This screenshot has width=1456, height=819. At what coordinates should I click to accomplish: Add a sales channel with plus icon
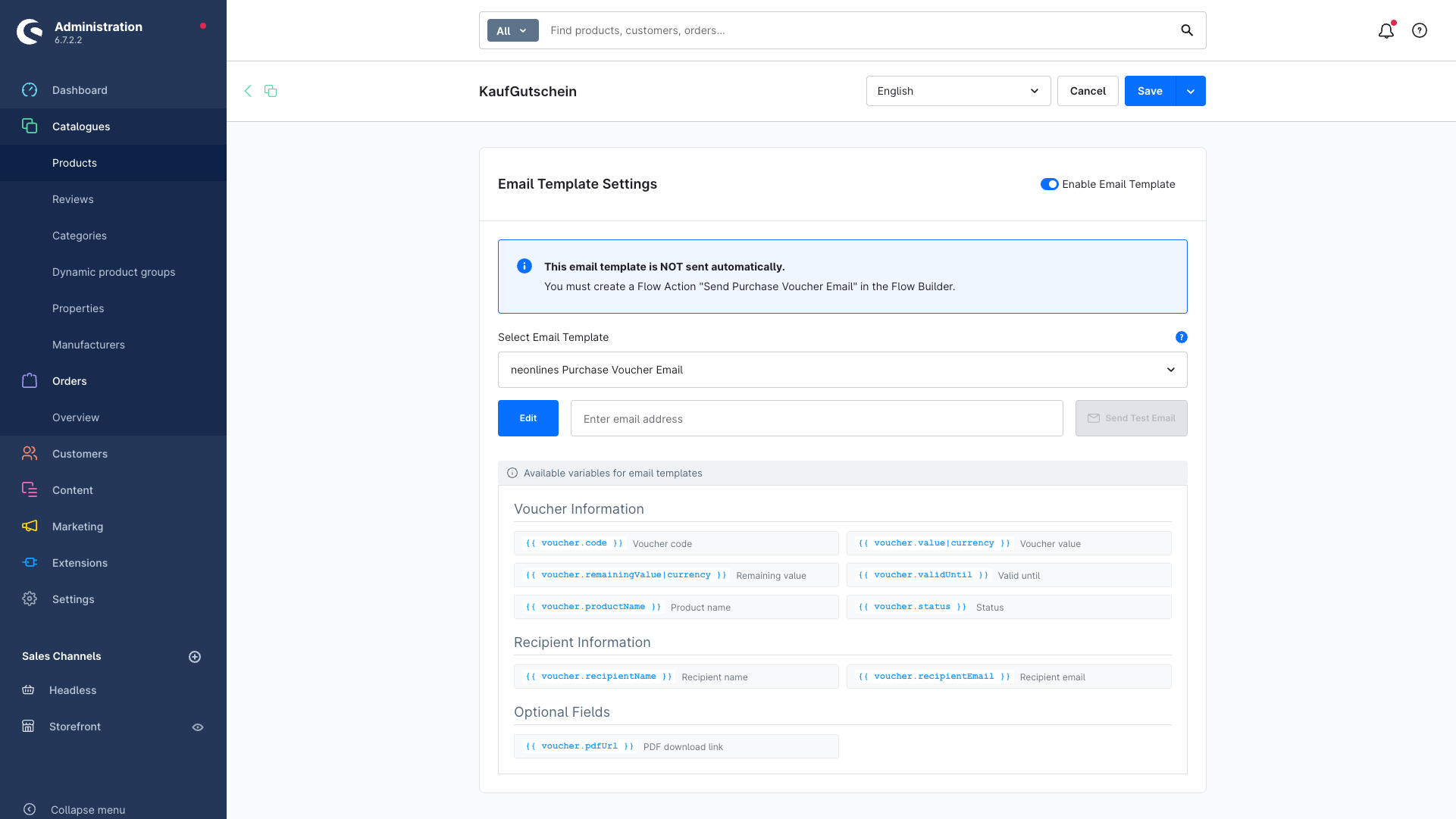coord(195,657)
